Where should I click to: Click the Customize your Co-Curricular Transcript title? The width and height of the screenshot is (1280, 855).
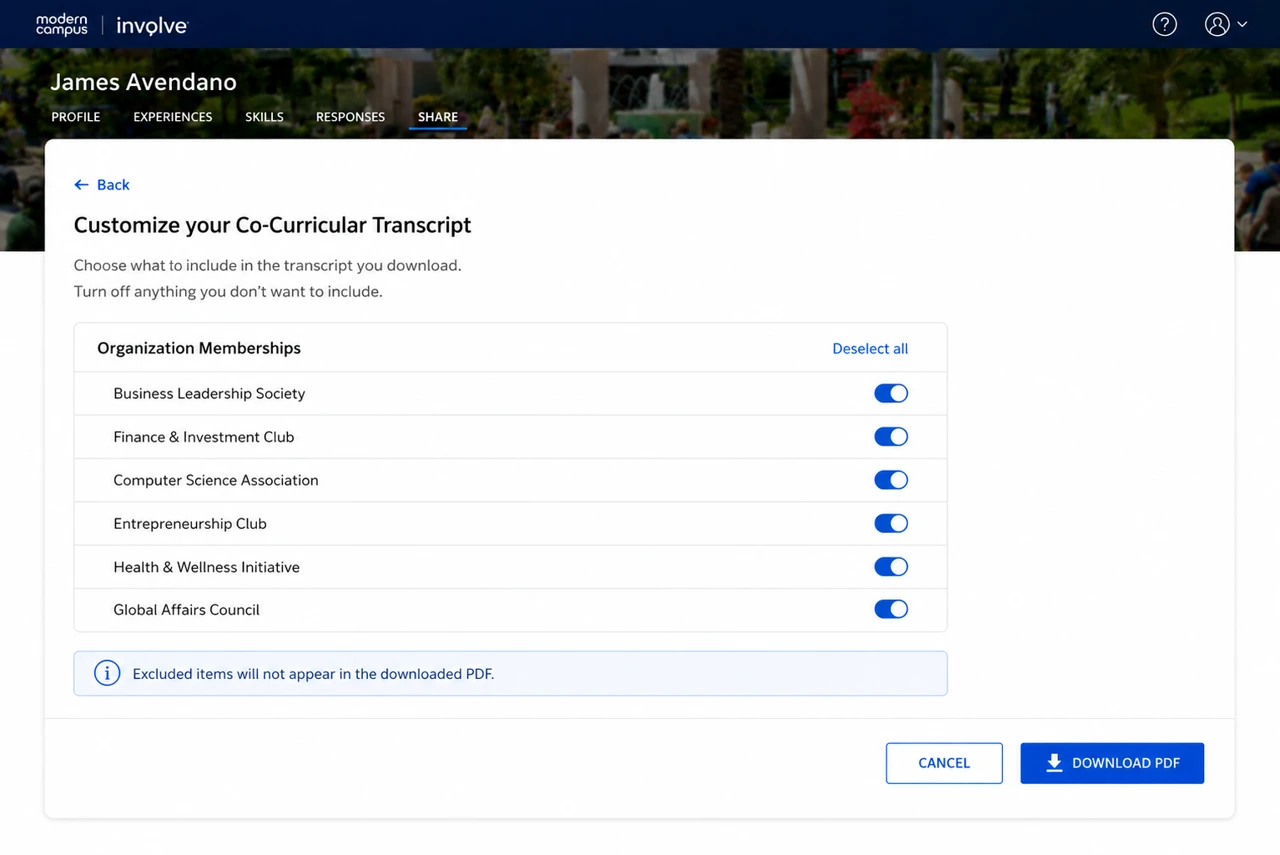click(272, 225)
